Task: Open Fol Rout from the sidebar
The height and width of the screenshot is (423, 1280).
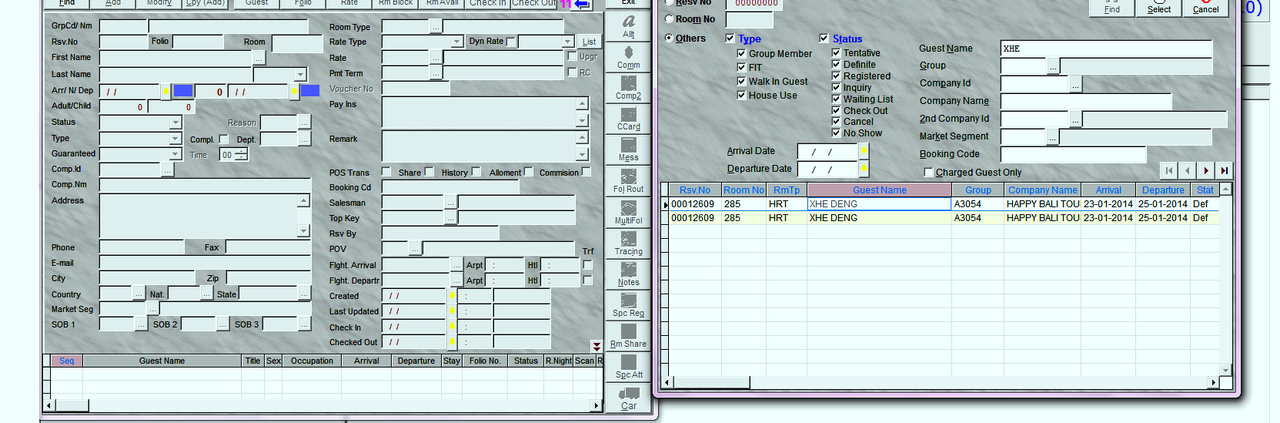Action: click(x=628, y=179)
